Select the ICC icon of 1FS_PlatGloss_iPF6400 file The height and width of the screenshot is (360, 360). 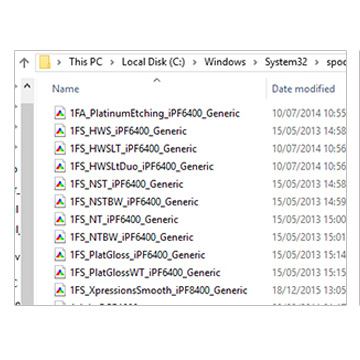pyautogui.click(x=60, y=255)
